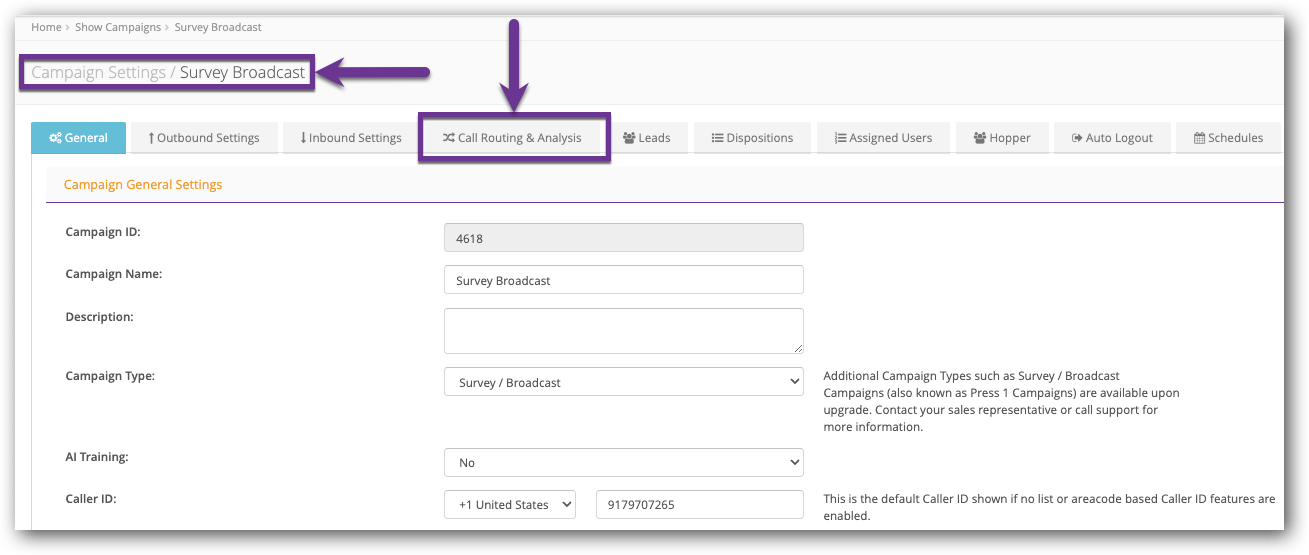Open the Schedules tab
Image resolution: width=1309 pixels, height=555 pixels.
tap(1228, 138)
